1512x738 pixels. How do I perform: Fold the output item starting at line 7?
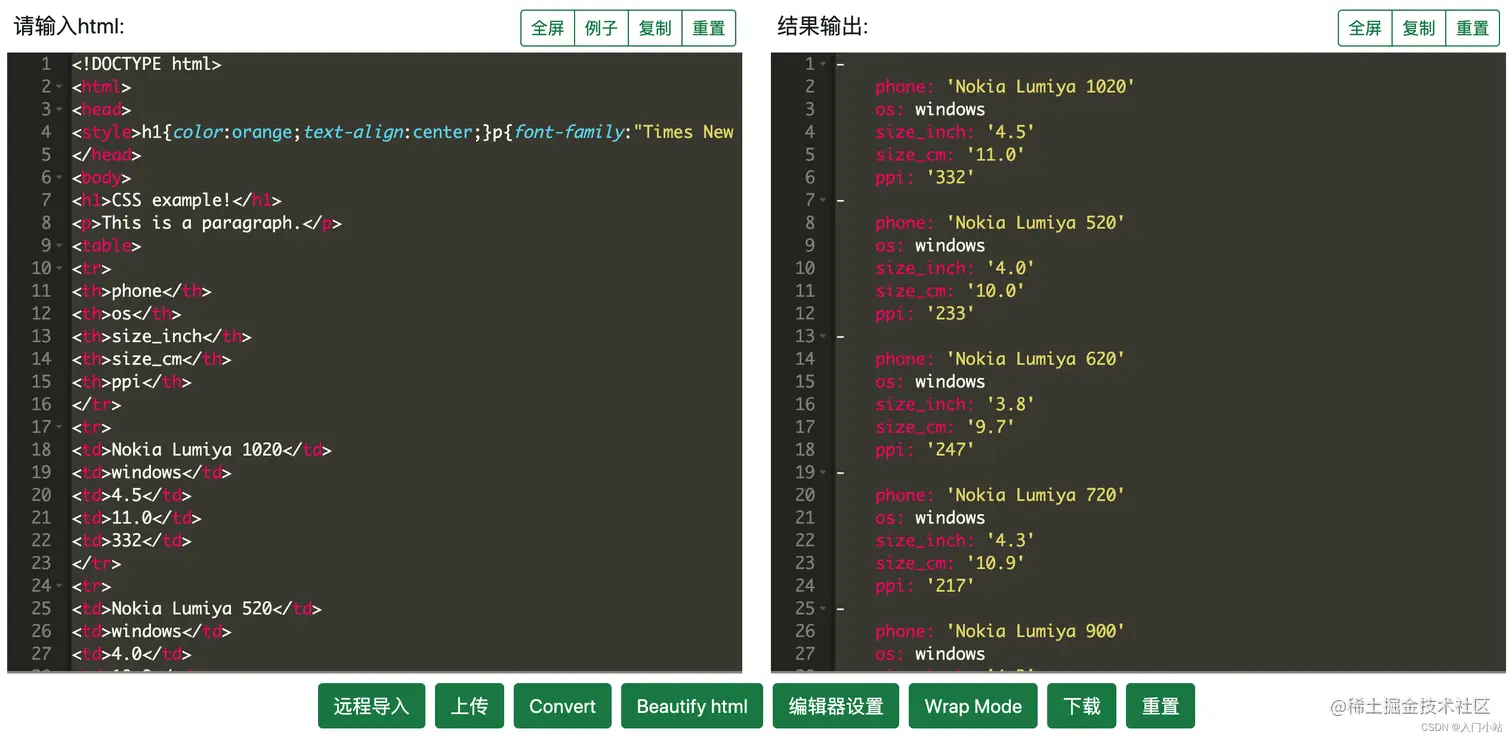coord(824,200)
